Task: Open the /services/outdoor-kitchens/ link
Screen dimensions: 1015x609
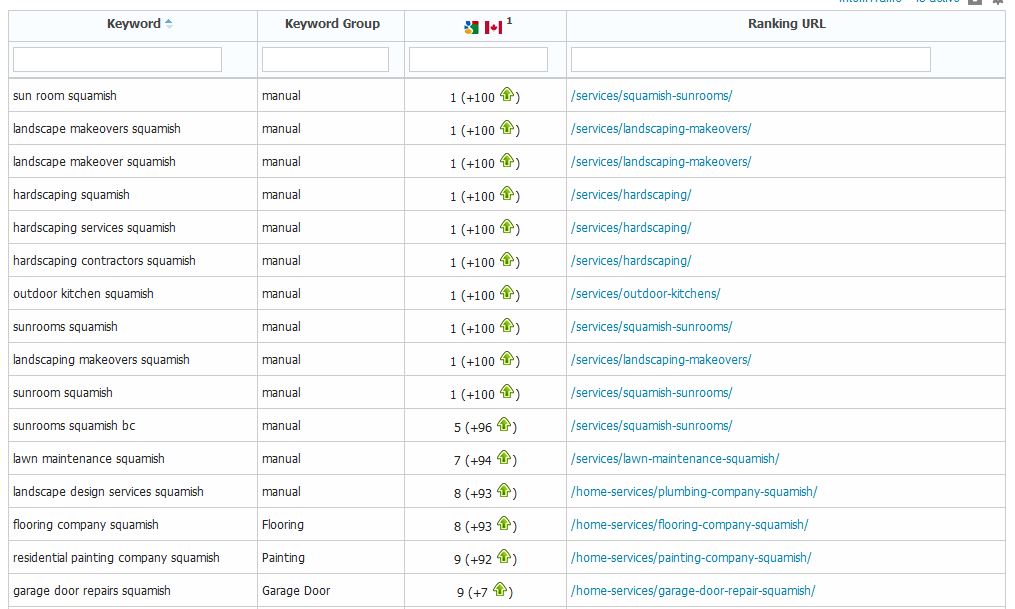Action: coord(645,294)
